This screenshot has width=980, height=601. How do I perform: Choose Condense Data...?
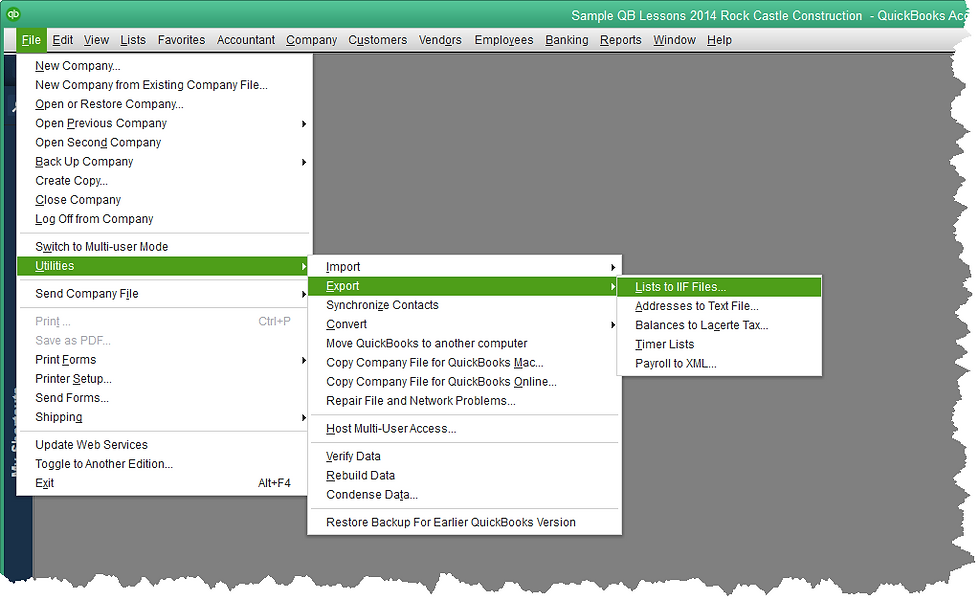[x=464, y=495]
